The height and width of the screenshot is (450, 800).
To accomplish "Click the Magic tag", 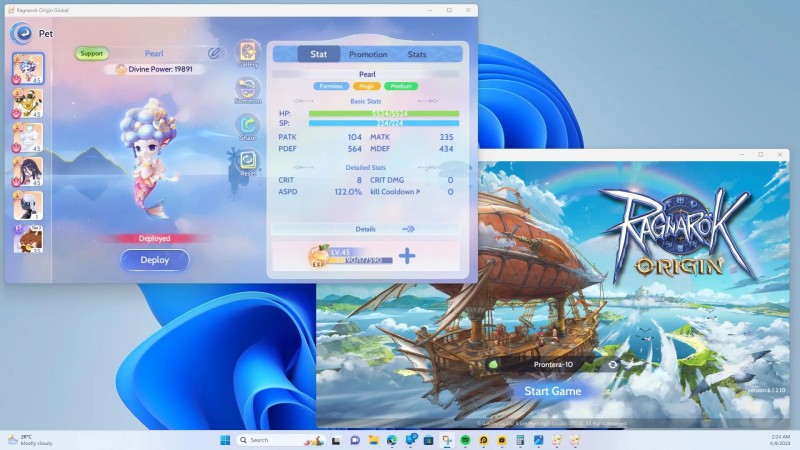I will 366,86.
